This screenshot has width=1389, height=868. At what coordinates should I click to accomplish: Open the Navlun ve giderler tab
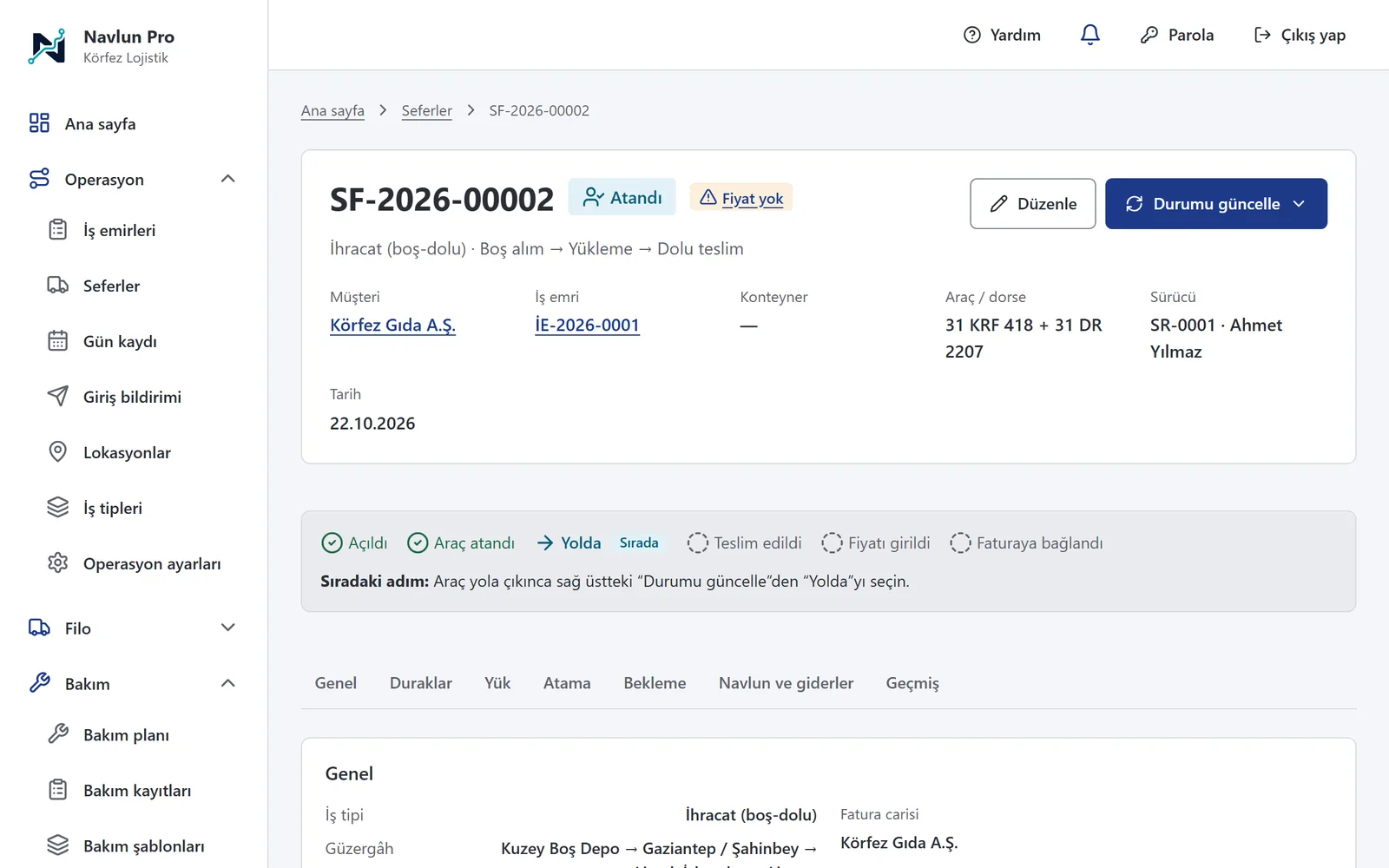(x=786, y=683)
